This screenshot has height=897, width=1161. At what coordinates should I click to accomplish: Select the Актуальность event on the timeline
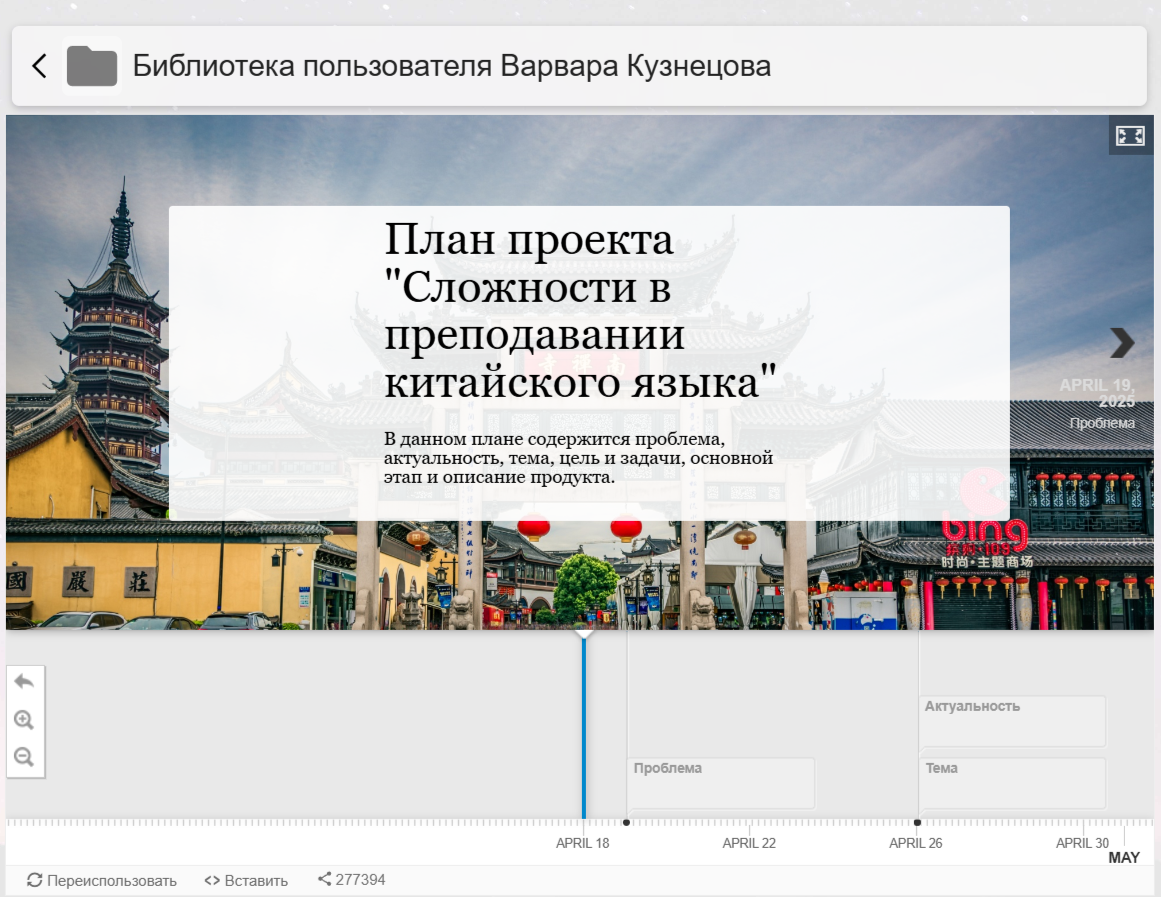(x=1012, y=721)
